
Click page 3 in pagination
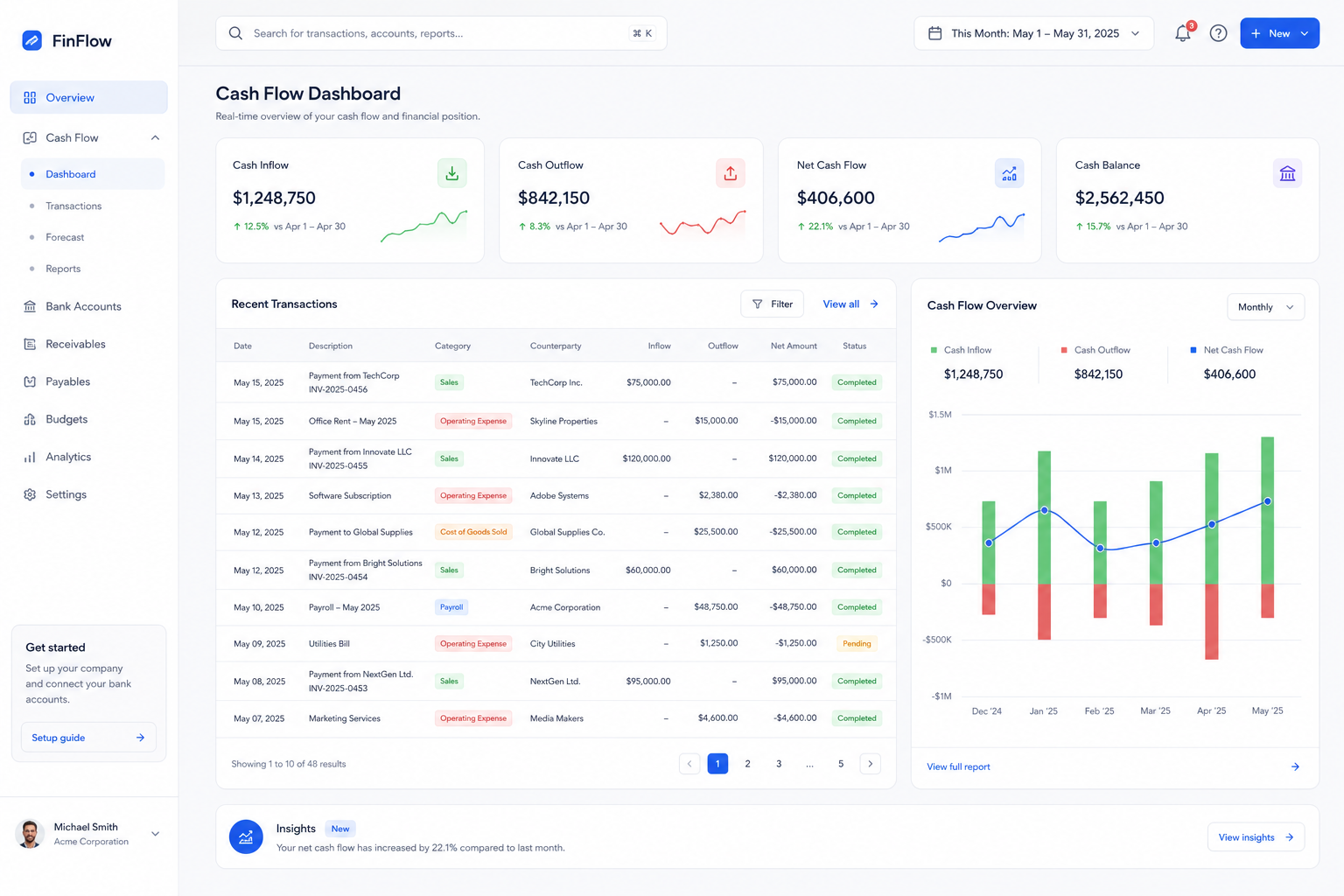point(779,764)
